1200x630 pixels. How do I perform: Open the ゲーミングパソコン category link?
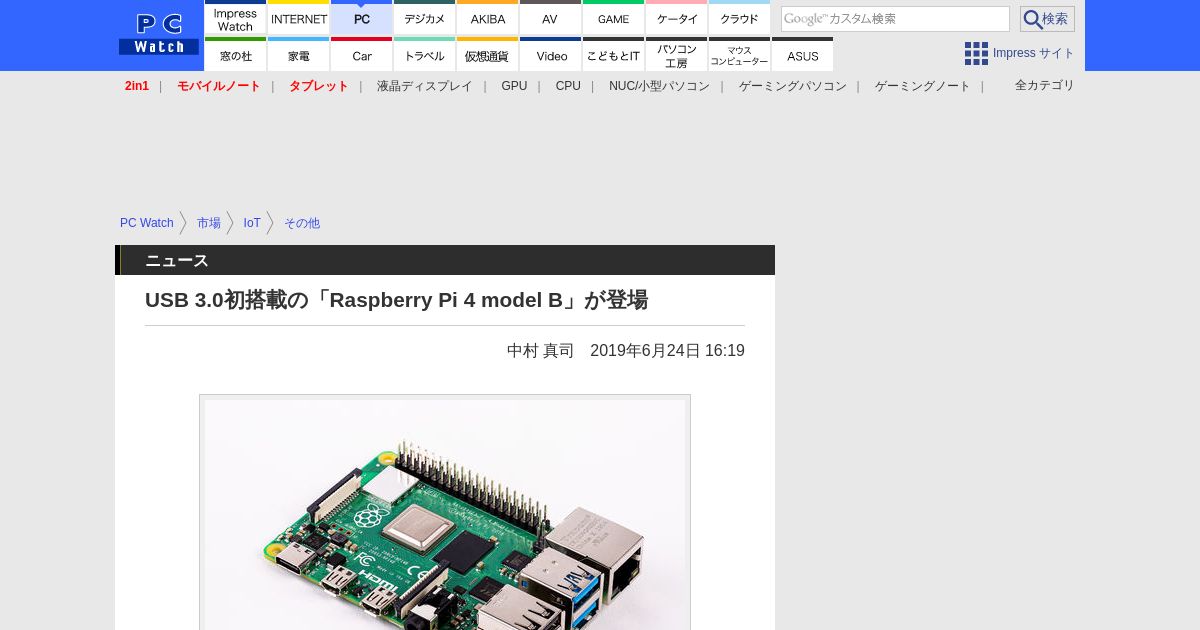792,86
